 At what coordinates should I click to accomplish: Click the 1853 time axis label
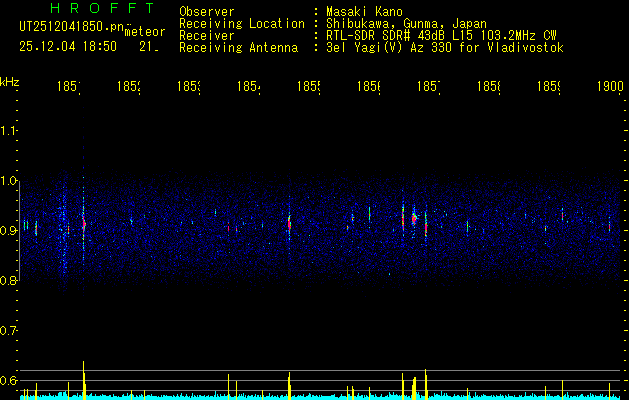click(189, 86)
